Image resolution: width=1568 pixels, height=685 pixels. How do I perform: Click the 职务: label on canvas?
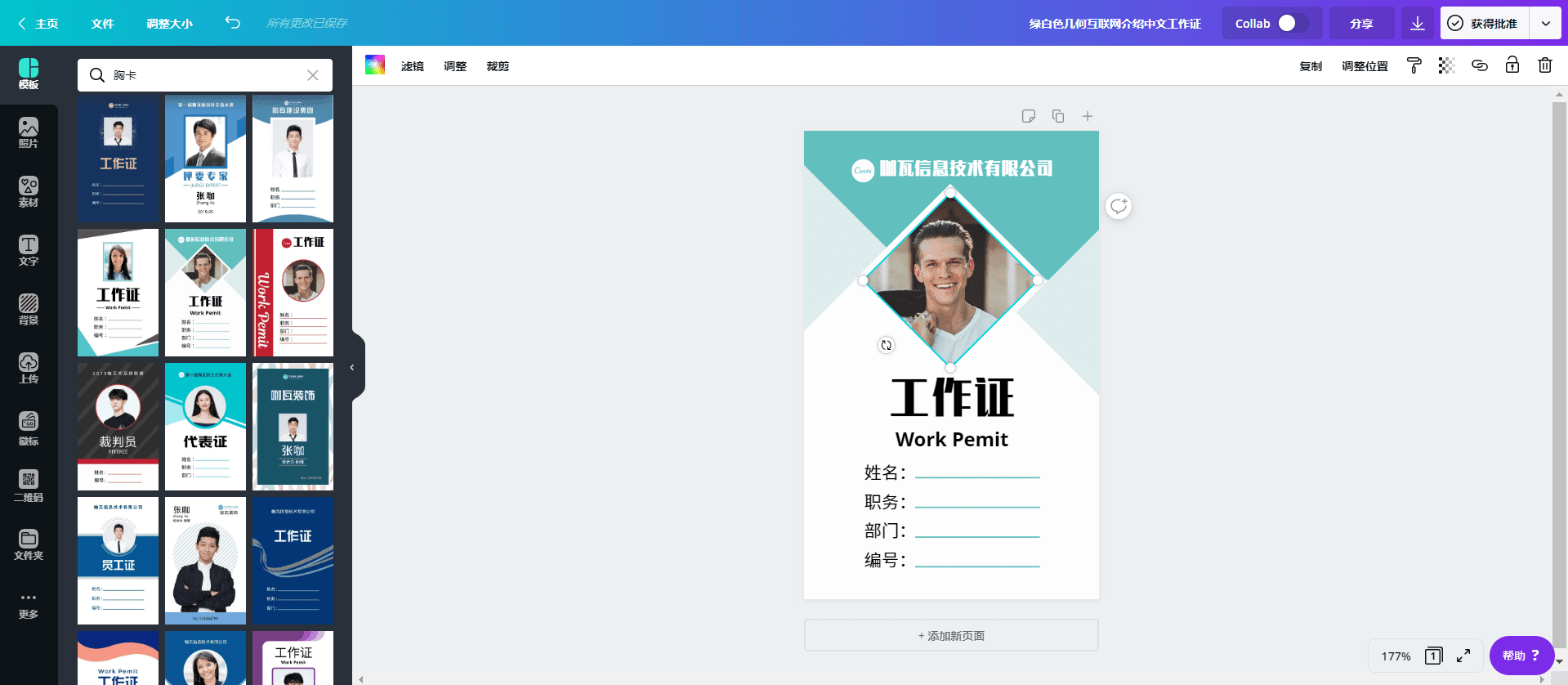click(885, 502)
